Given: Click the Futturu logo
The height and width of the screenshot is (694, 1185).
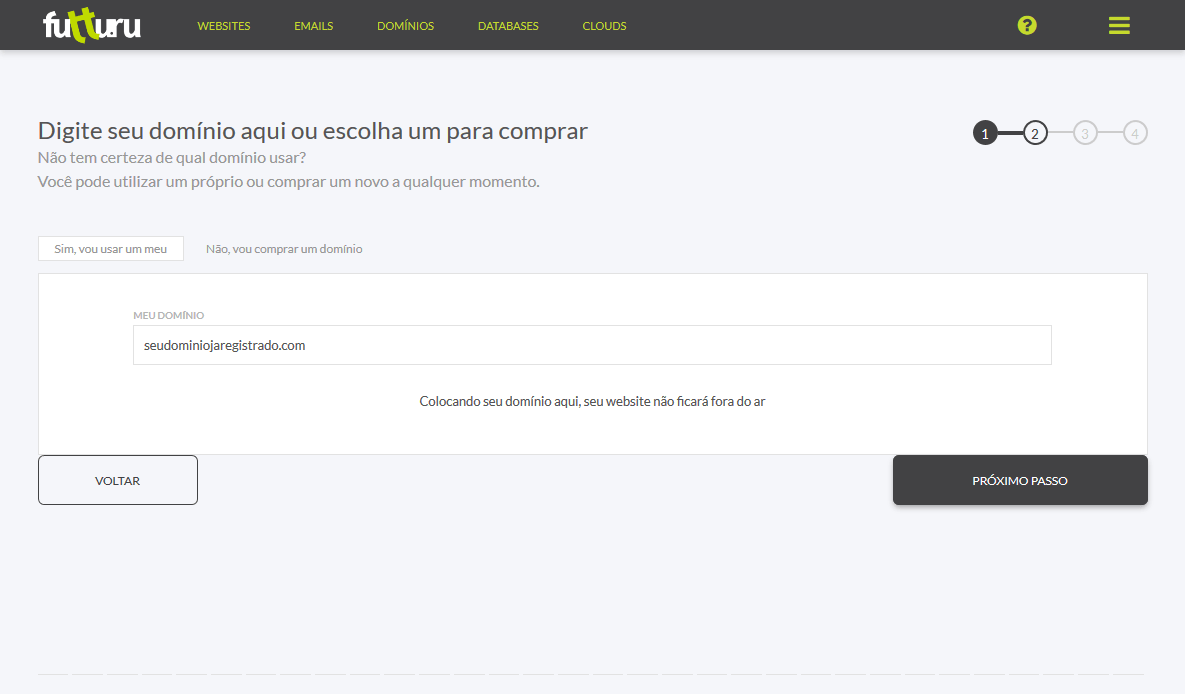Looking at the screenshot, I should pyautogui.click(x=91, y=25).
